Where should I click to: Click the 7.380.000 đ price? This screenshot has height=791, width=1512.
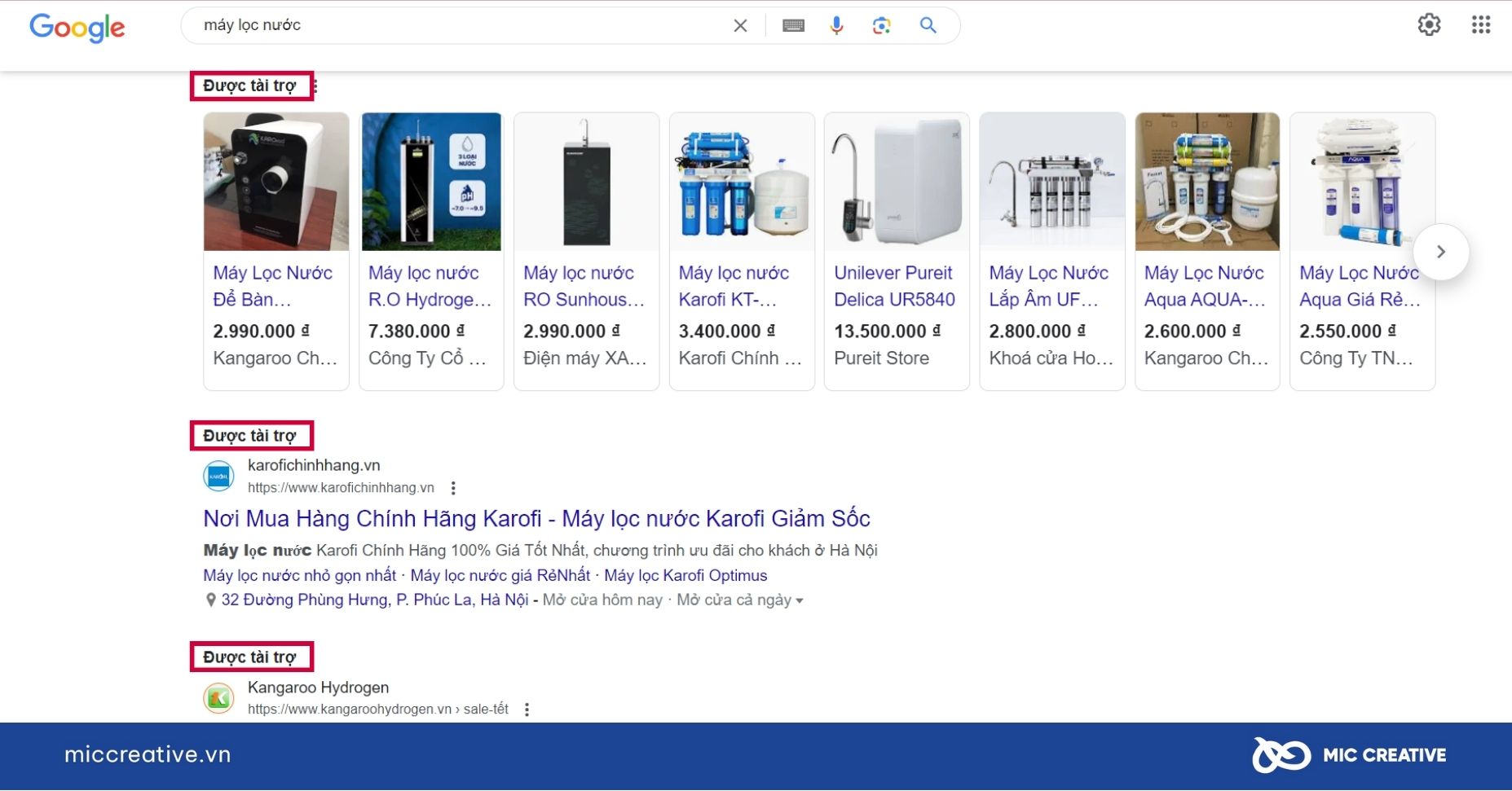pos(417,332)
